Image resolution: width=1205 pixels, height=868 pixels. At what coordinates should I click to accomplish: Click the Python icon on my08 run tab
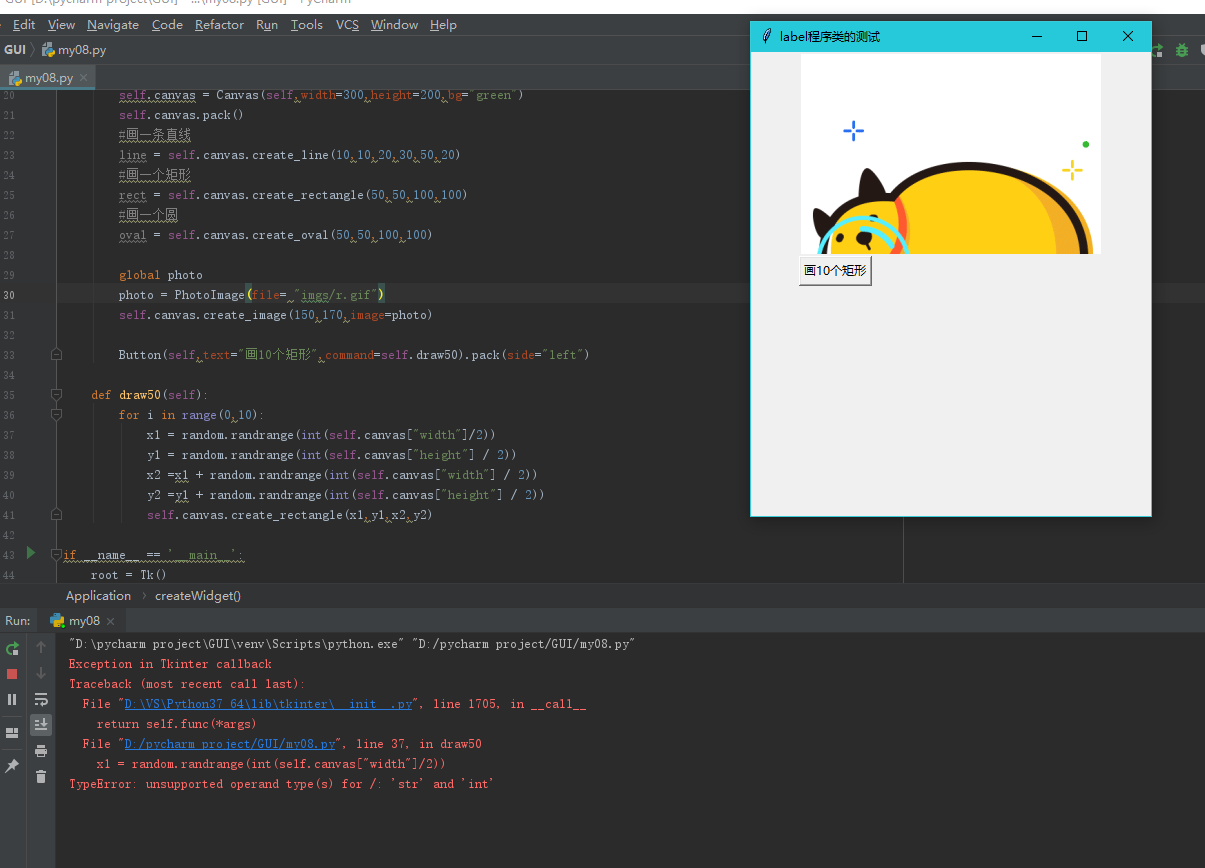pos(58,621)
